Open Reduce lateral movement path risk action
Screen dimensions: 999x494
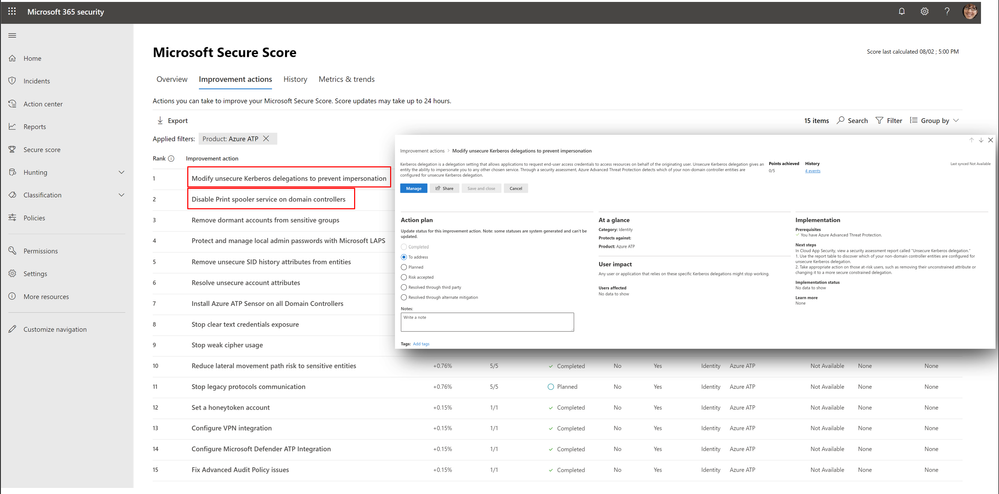(274, 366)
